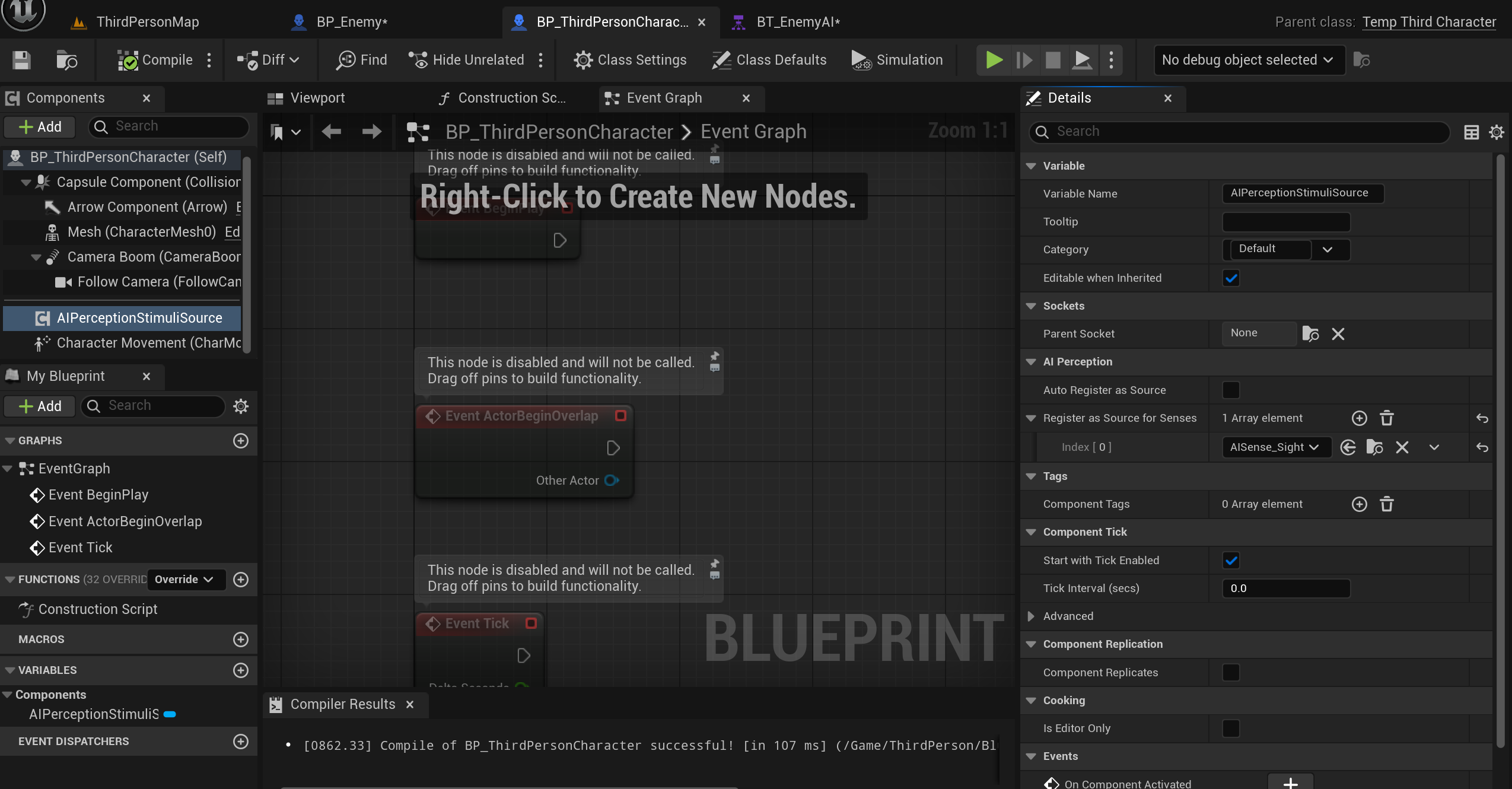This screenshot has width=1512, height=789.
Task: Select the Event Graph tab
Action: [x=664, y=98]
